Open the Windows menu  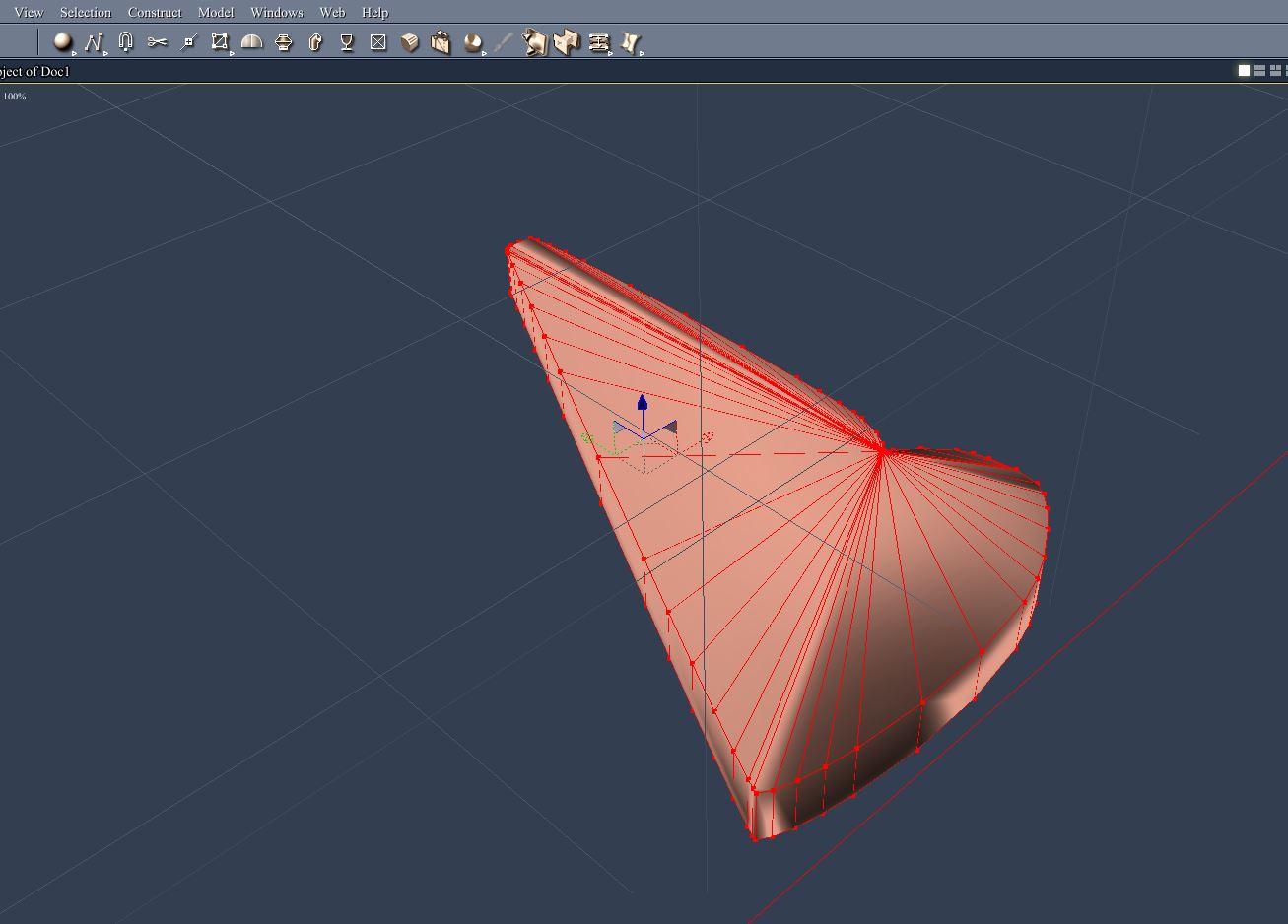click(276, 12)
